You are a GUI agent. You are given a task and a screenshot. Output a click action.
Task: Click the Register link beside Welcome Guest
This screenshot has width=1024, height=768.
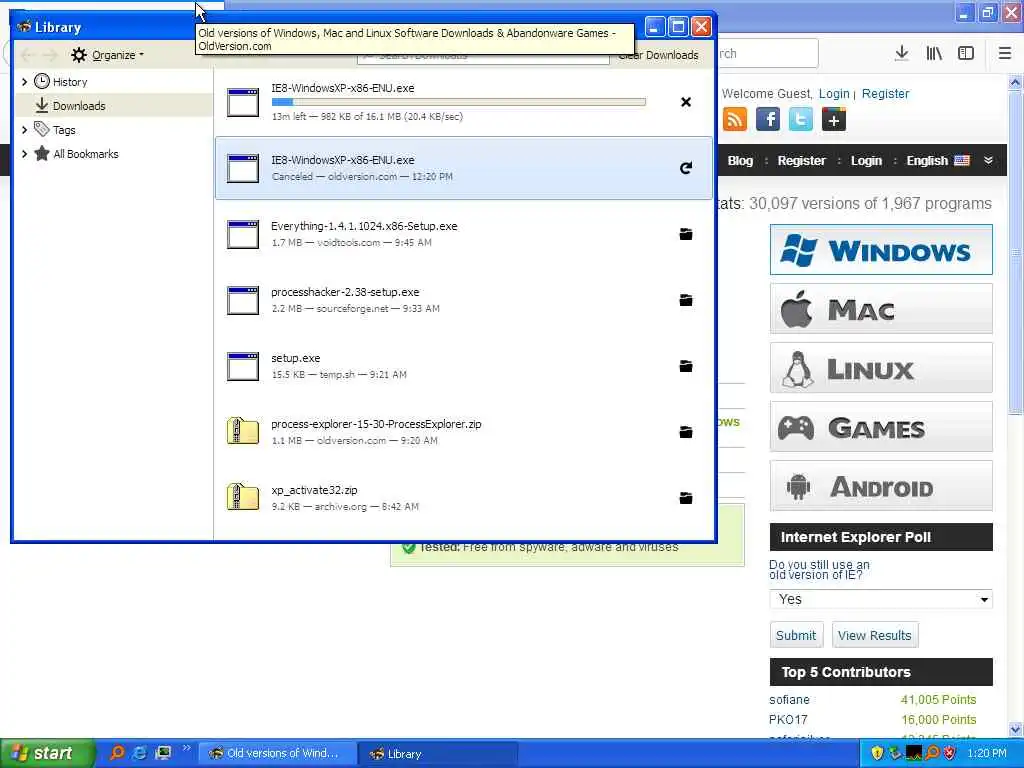[x=885, y=93]
